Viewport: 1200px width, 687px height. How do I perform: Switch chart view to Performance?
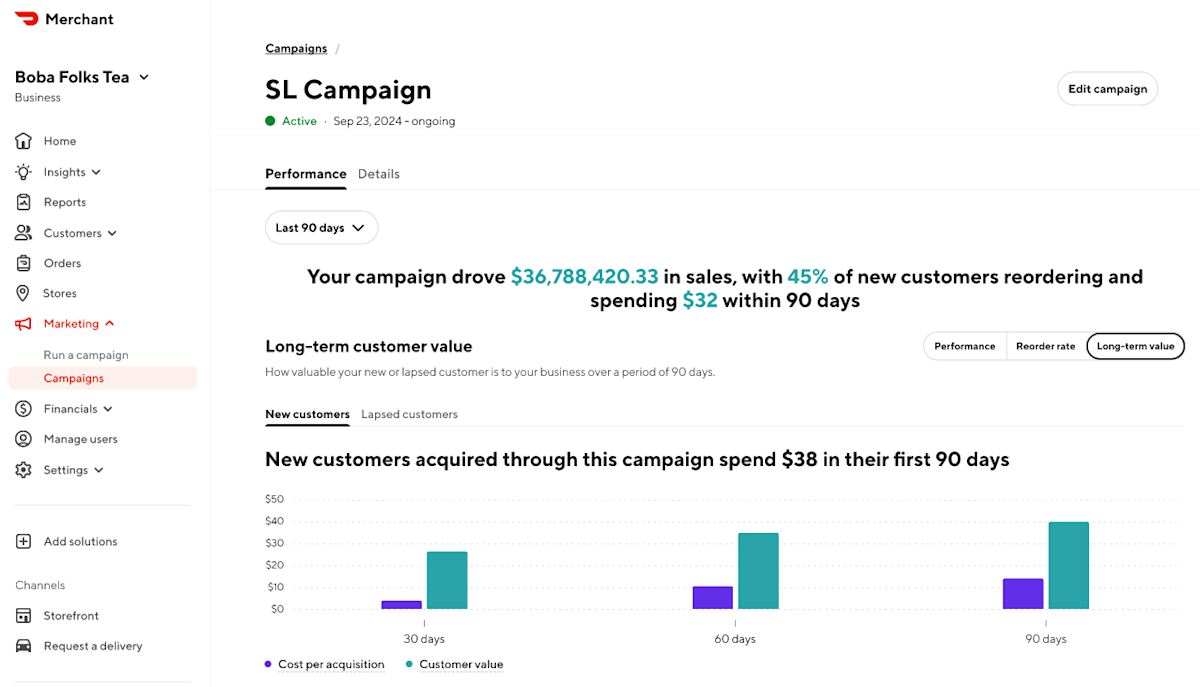tap(964, 346)
